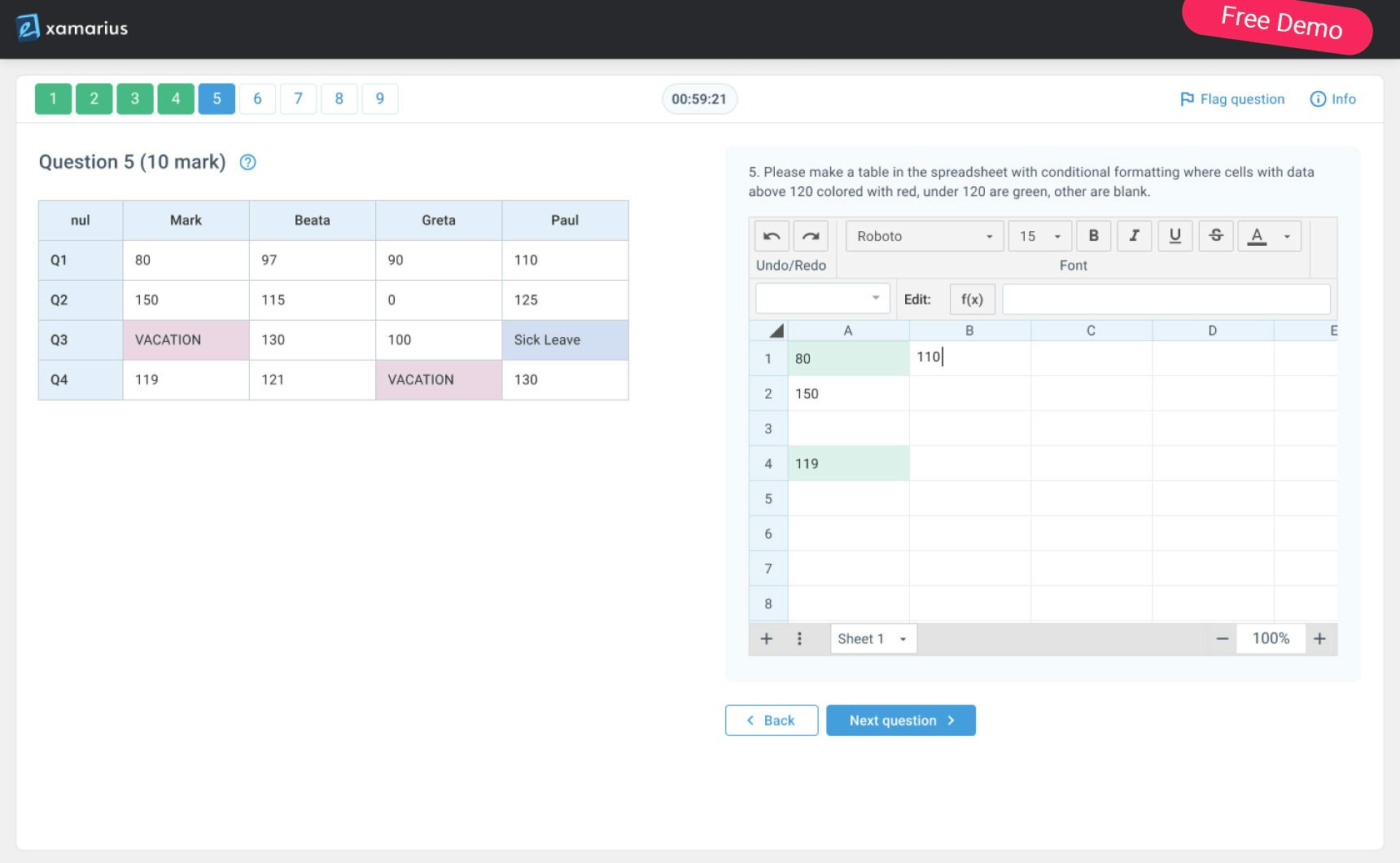Select question 5 tab
Image resolution: width=1400 pixels, height=863 pixels.
point(217,99)
